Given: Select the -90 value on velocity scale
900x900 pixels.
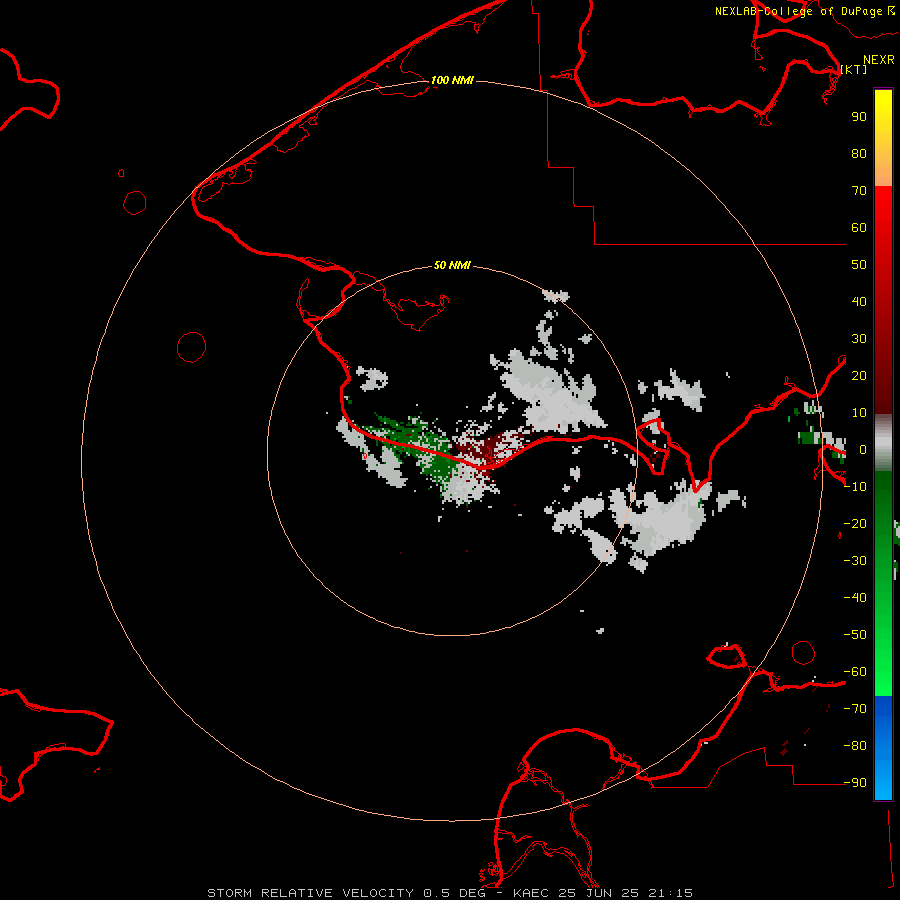Looking at the screenshot, I should 855,783.
